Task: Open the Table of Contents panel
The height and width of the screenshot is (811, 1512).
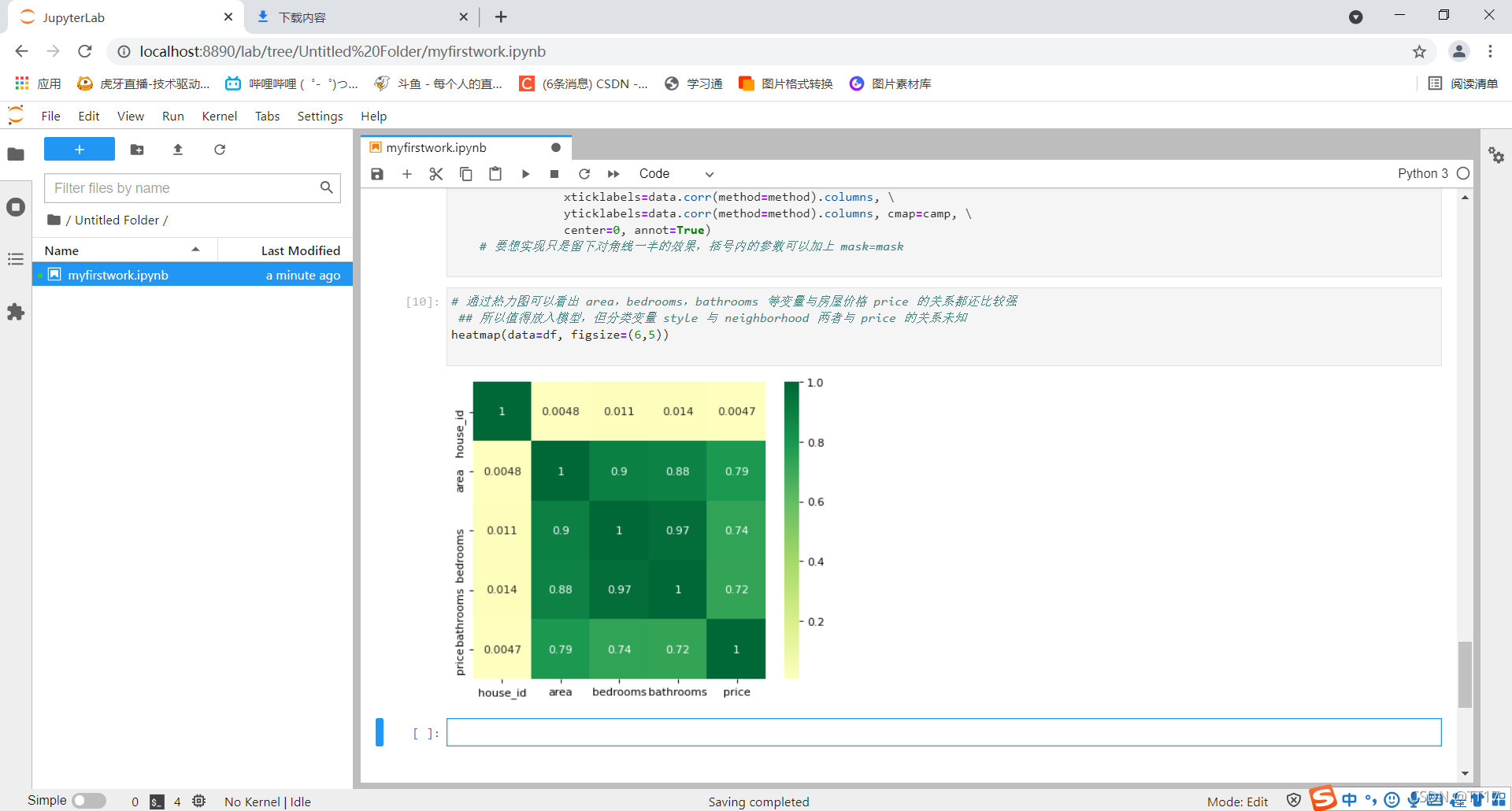Action: 16,259
